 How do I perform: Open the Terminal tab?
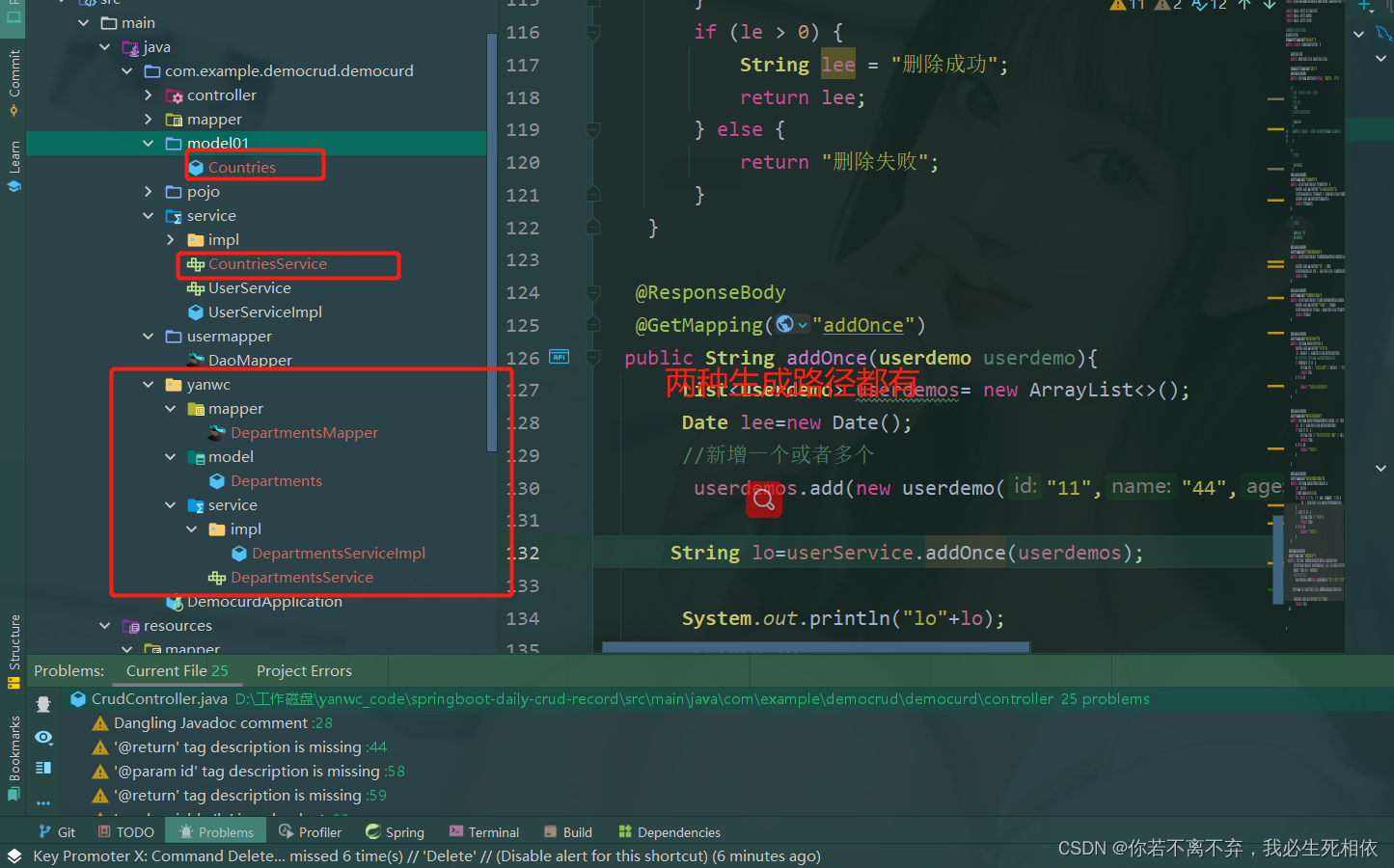tap(483, 832)
